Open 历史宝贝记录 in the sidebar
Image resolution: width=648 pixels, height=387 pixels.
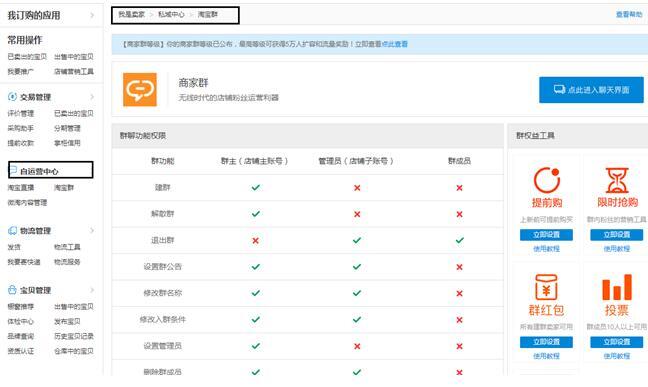coord(74,336)
